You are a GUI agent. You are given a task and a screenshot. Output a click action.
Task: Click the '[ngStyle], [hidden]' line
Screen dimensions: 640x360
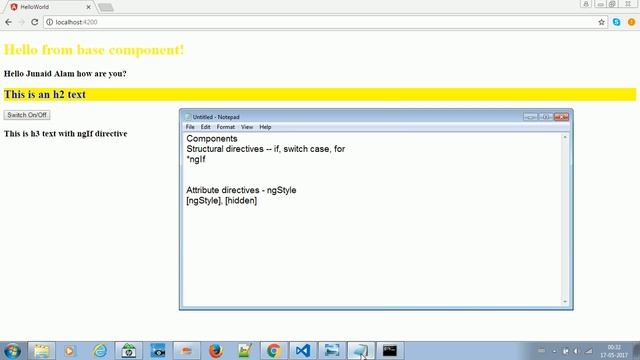click(222, 201)
